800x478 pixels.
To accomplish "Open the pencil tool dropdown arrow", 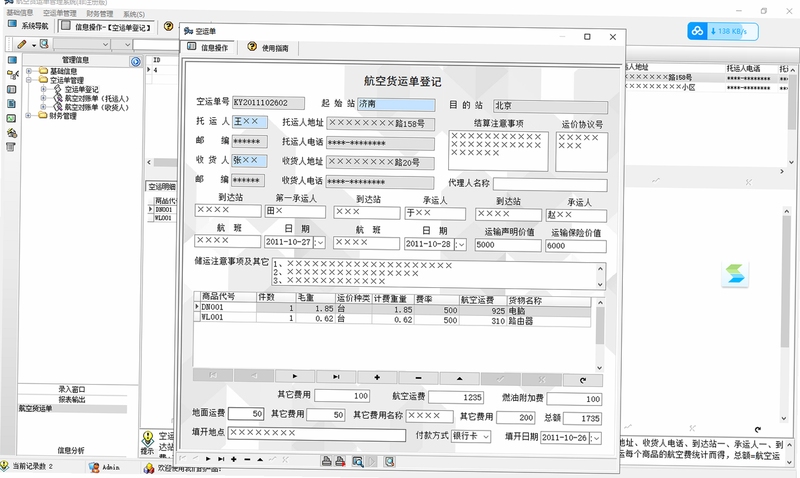I will [x=34, y=45].
